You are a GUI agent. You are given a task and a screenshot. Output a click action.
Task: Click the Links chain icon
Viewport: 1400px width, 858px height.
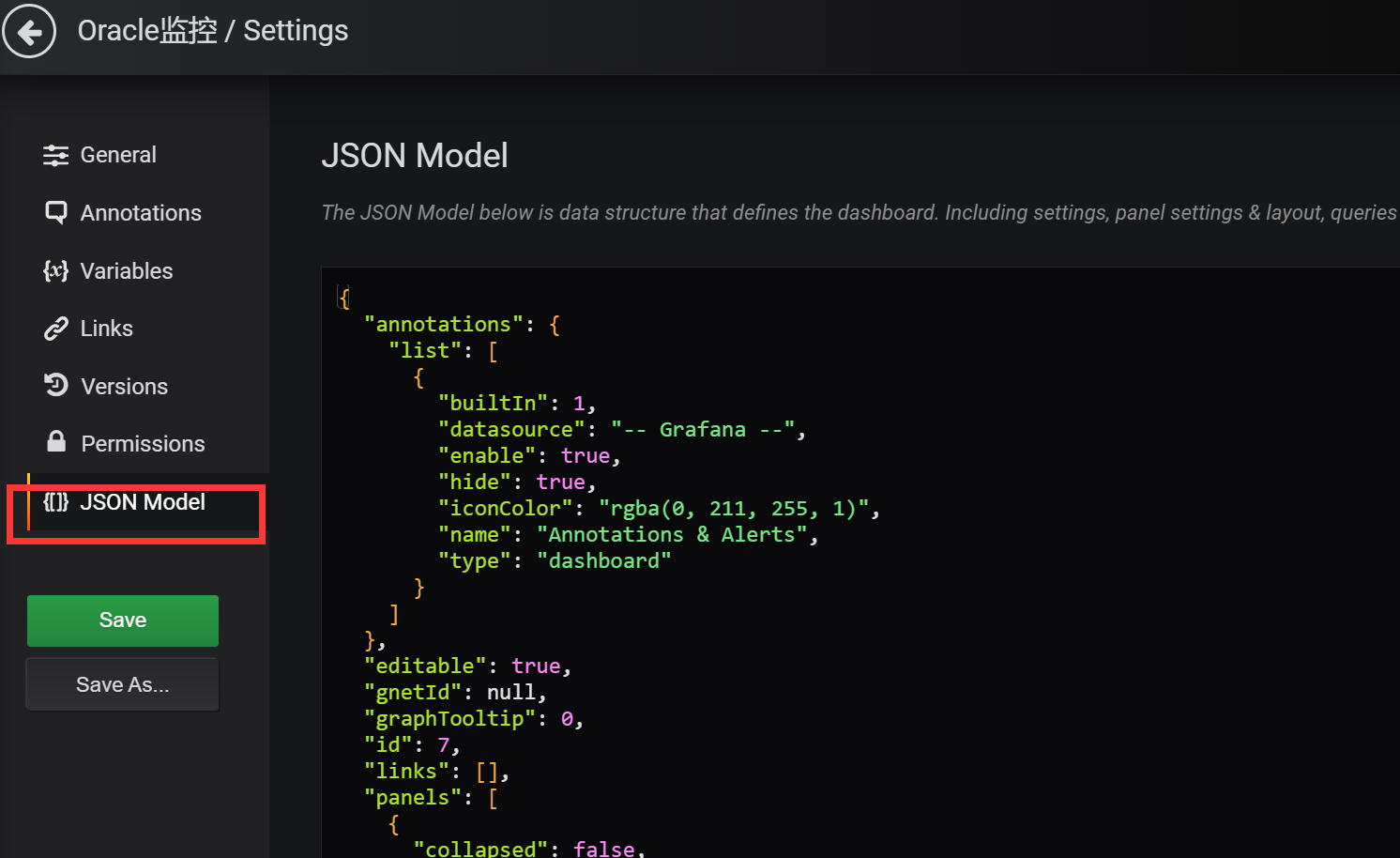pyautogui.click(x=55, y=329)
